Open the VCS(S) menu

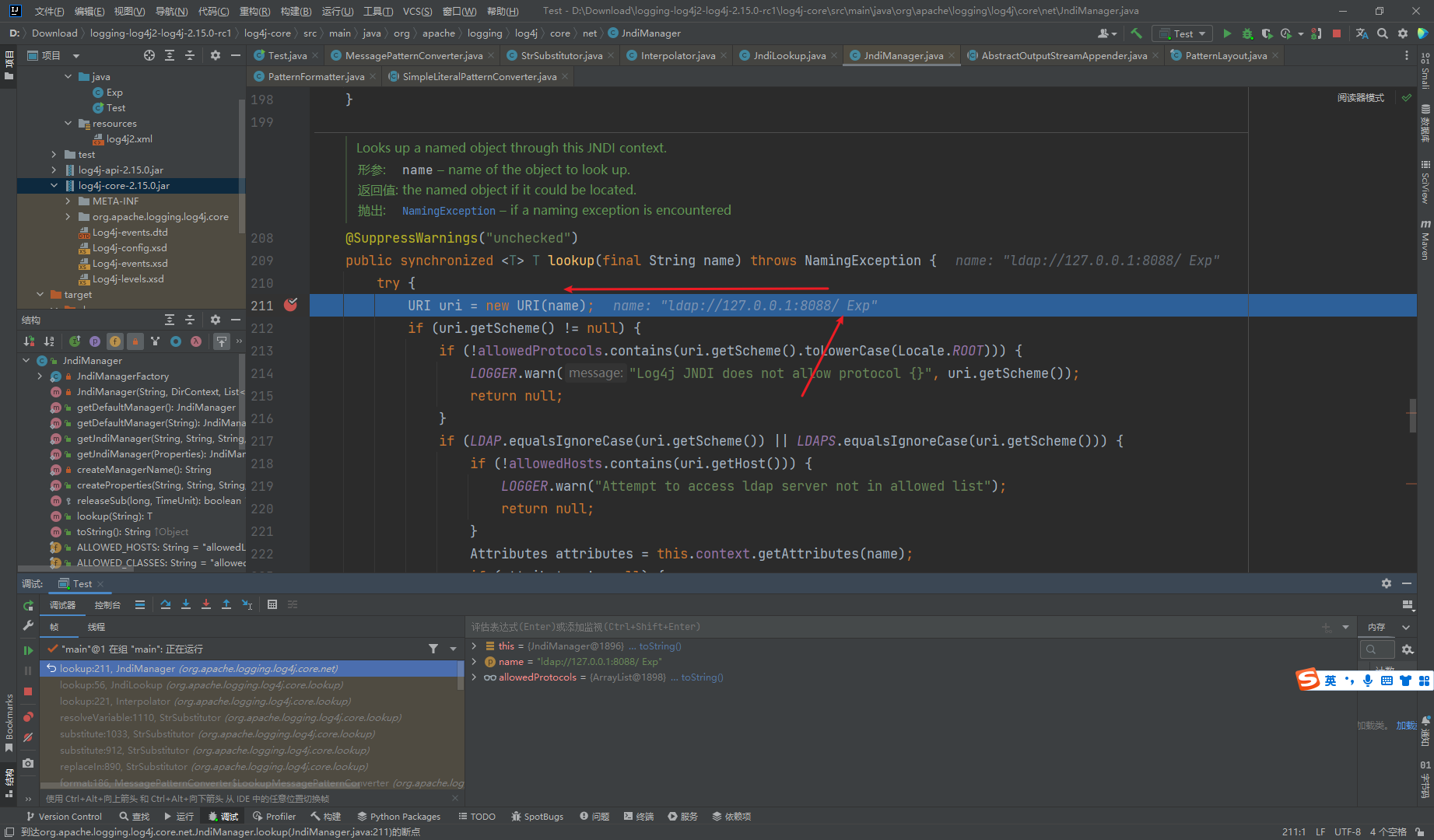click(418, 11)
